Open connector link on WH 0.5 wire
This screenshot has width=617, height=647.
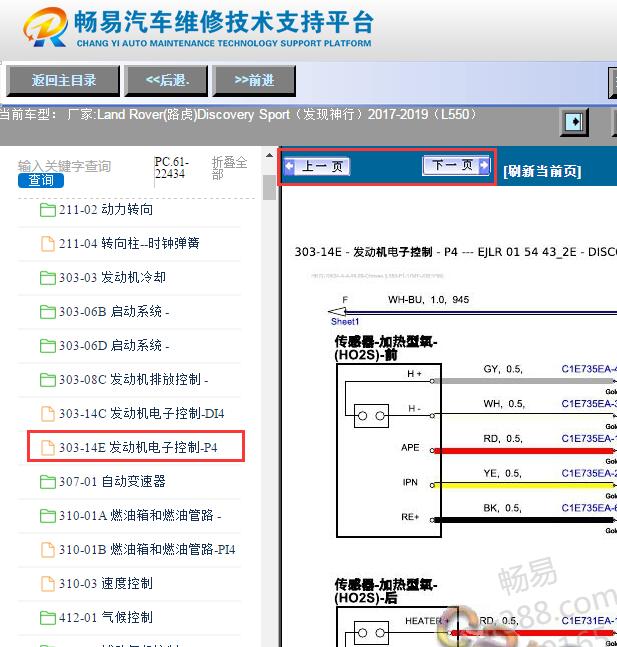[x=589, y=404]
